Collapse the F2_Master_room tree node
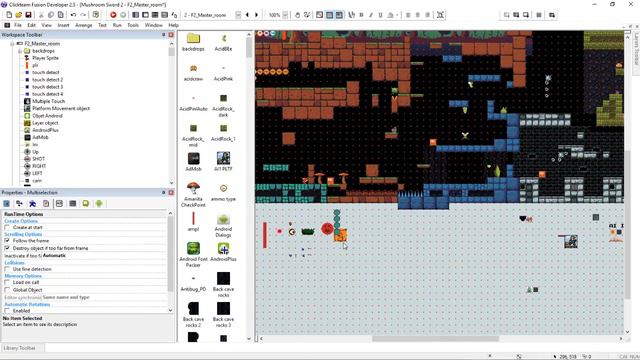Screen dimensions: 640x360 click(12, 43)
